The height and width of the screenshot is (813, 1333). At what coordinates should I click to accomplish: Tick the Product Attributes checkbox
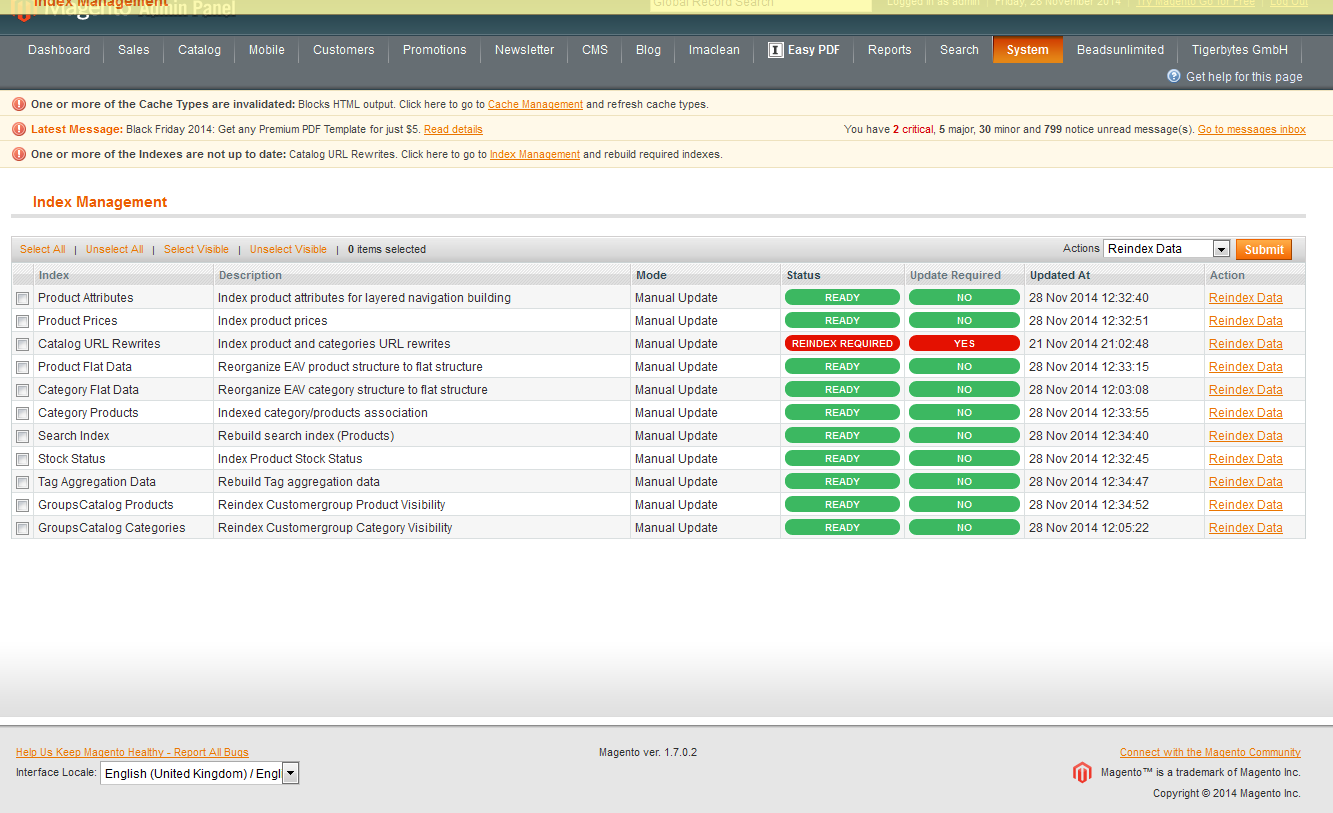click(22, 298)
